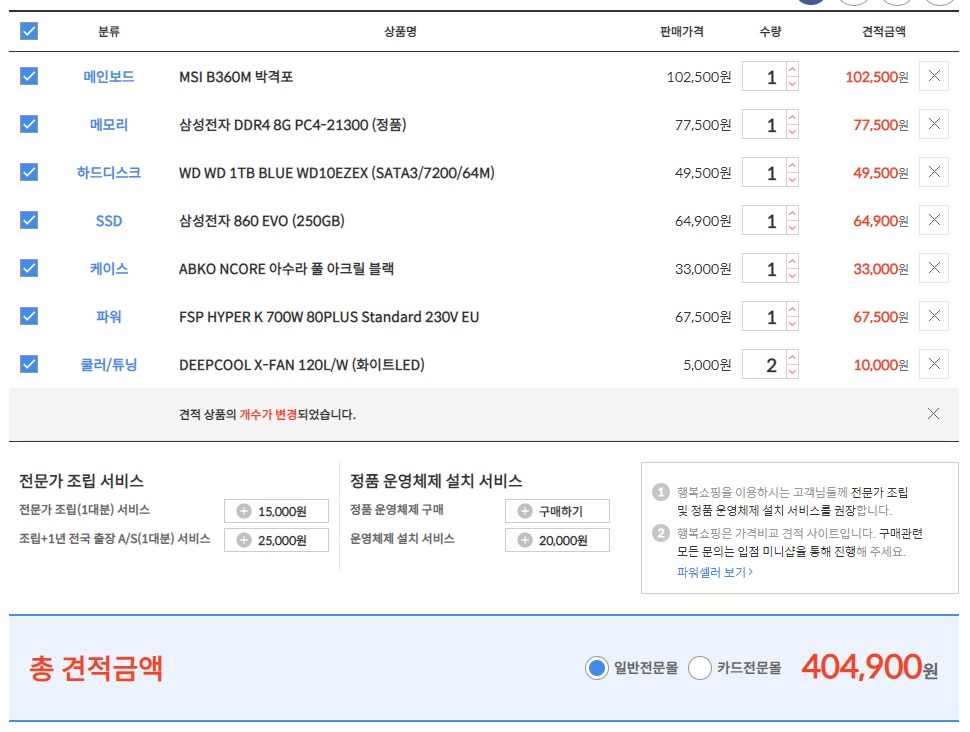This screenshot has height=732, width=970.
Task: Increase quantity of Samsung DDR4 memory
Action: (x=792, y=117)
